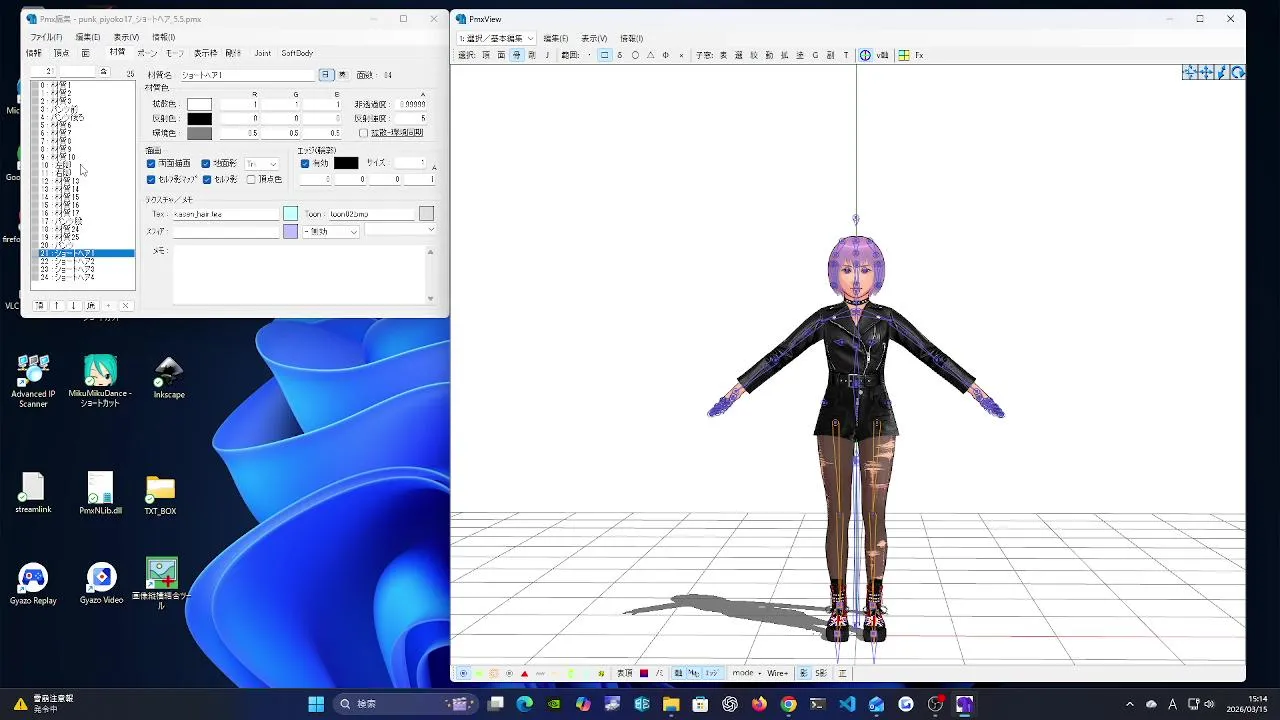
Task: Toggle エッジ edge display in PmxView bottom bar
Action: [x=712, y=673]
